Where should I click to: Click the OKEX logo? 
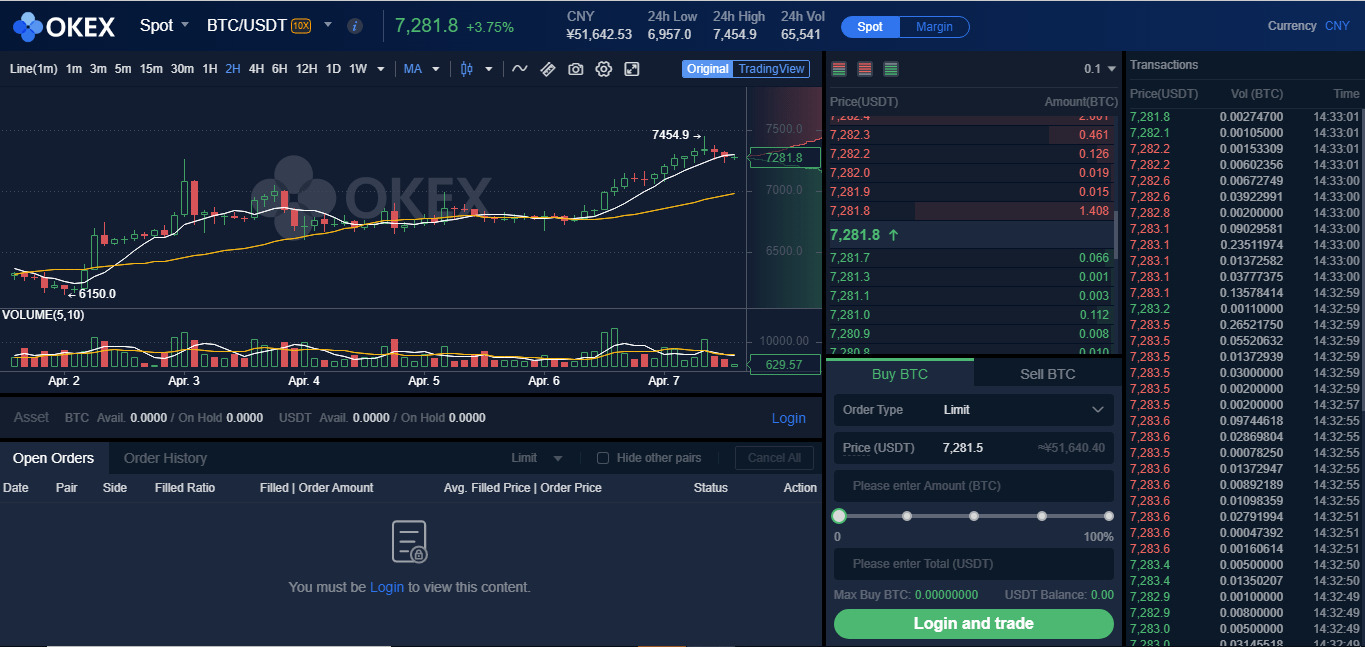(64, 25)
